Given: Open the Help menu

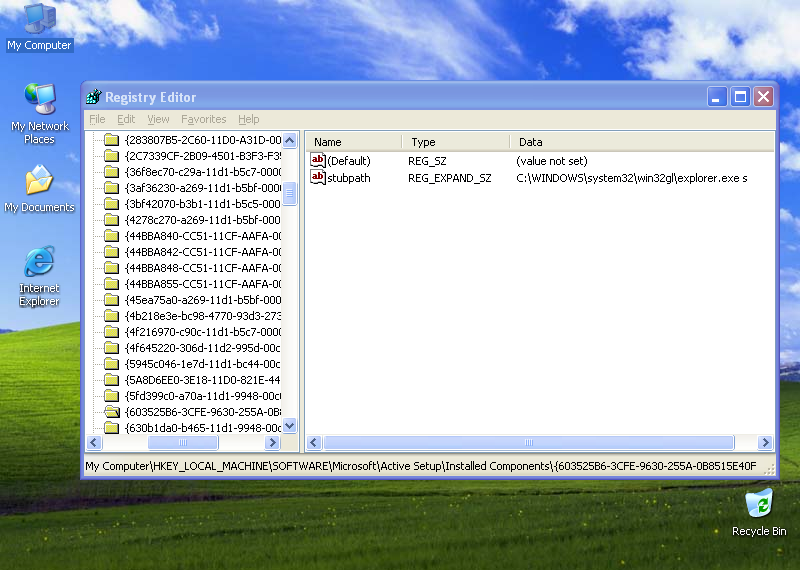Looking at the screenshot, I should 248,119.
